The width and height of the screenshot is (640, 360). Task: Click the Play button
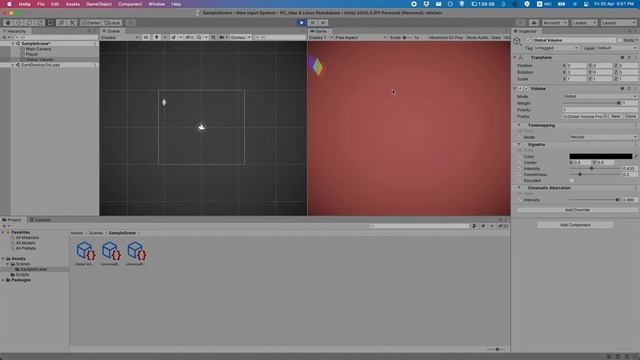pos(302,23)
